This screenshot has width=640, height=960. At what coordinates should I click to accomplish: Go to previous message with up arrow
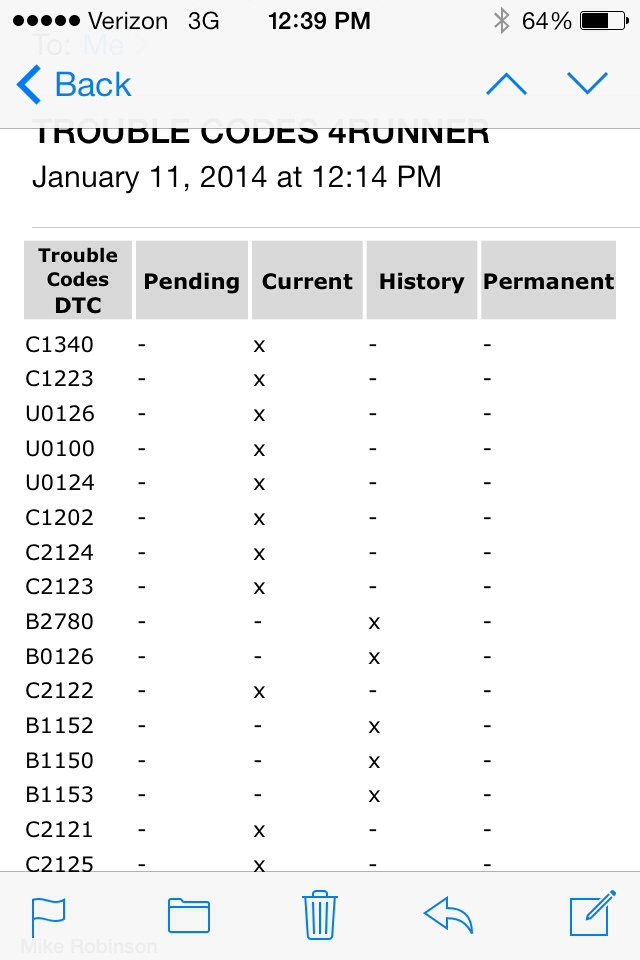tap(506, 84)
